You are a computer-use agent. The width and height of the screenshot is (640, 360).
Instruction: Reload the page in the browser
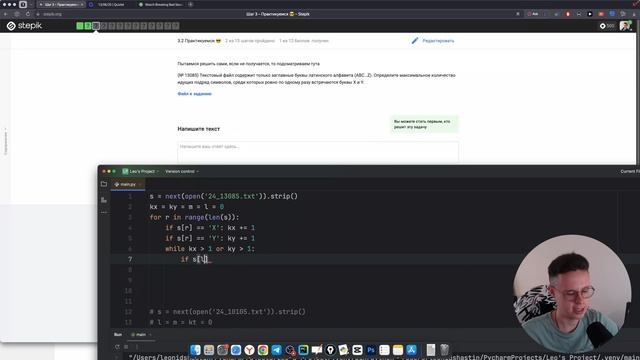coord(28,14)
